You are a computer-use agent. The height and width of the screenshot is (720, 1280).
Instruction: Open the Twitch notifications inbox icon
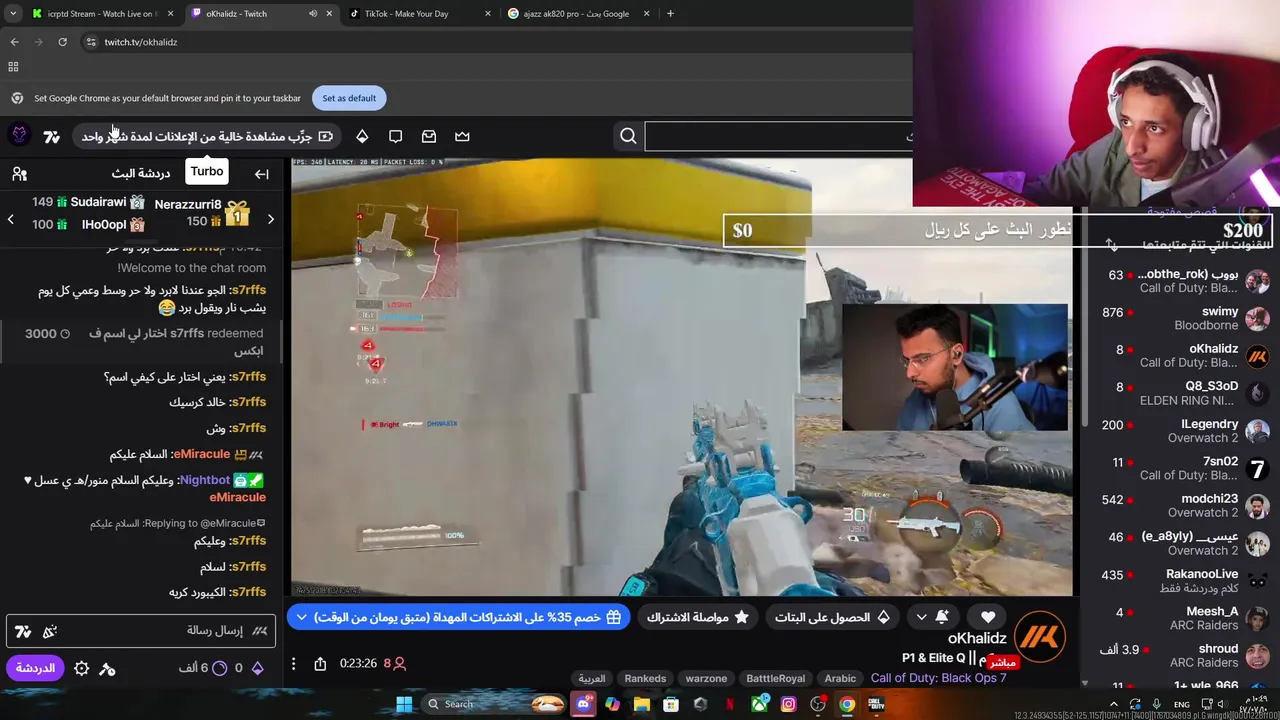pos(429,136)
